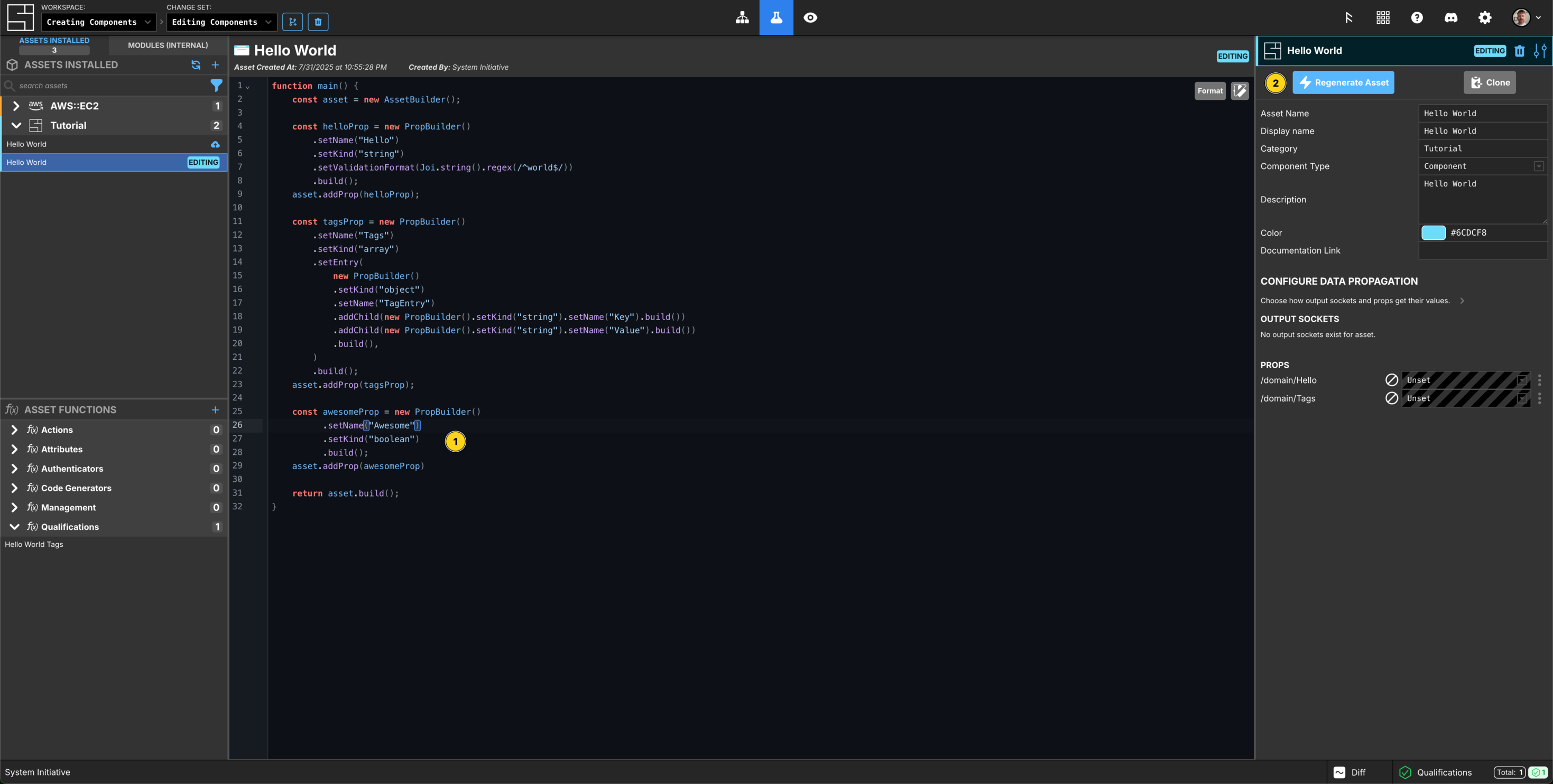Open the Change Set Editing Components dropdown
This screenshot has height=784, width=1553.
[221, 22]
